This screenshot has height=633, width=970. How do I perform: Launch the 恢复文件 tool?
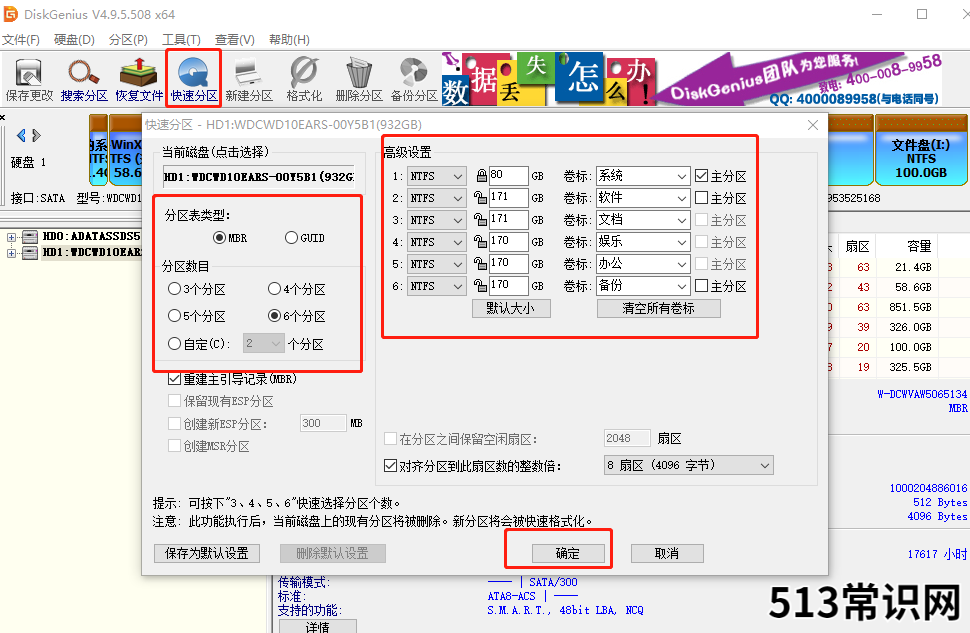(x=139, y=80)
